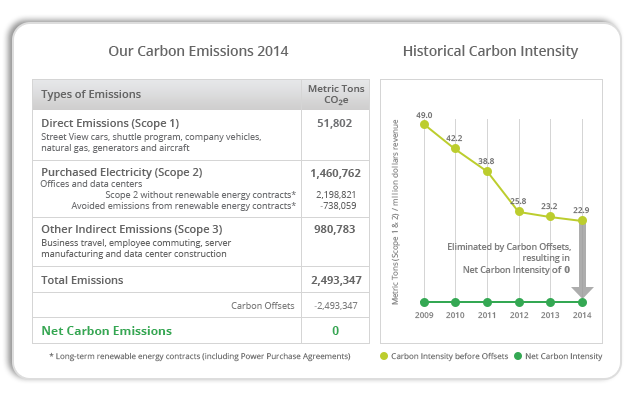Click the 2013 x-axis year label
626x394 pixels.
pyautogui.click(x=550, y=315)
